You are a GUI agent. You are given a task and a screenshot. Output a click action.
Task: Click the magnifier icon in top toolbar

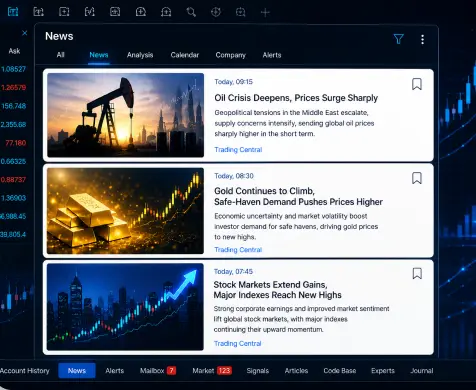(191, 12)
